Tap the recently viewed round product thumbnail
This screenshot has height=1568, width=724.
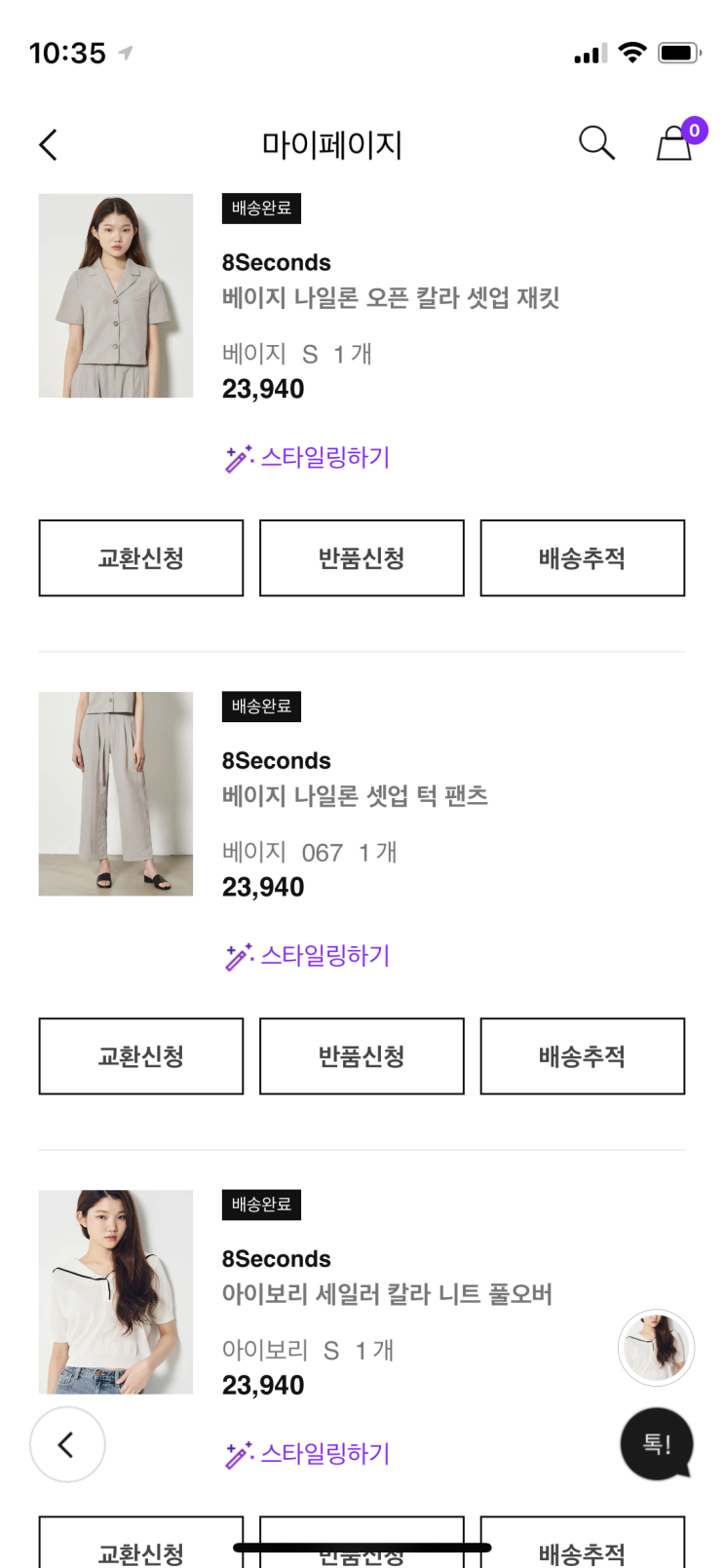tap(656, 1348)
